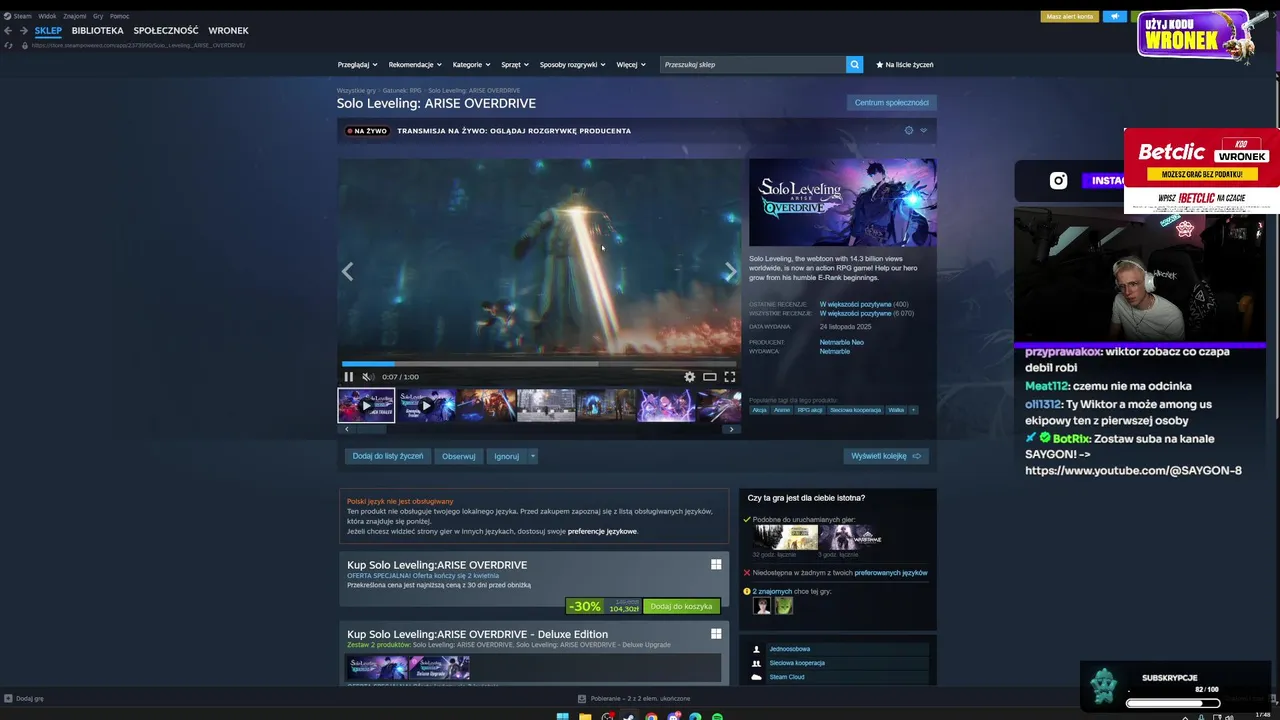Switch to BIBLIOTEKA tab

(x=97, y=31)
